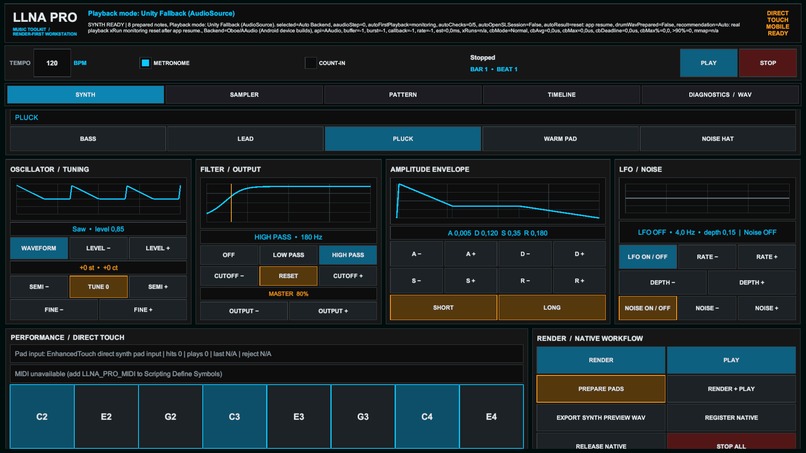Screen dimensions: 806x453
Task: Tap the E4 performance pad
Action: tap(491, 416)
